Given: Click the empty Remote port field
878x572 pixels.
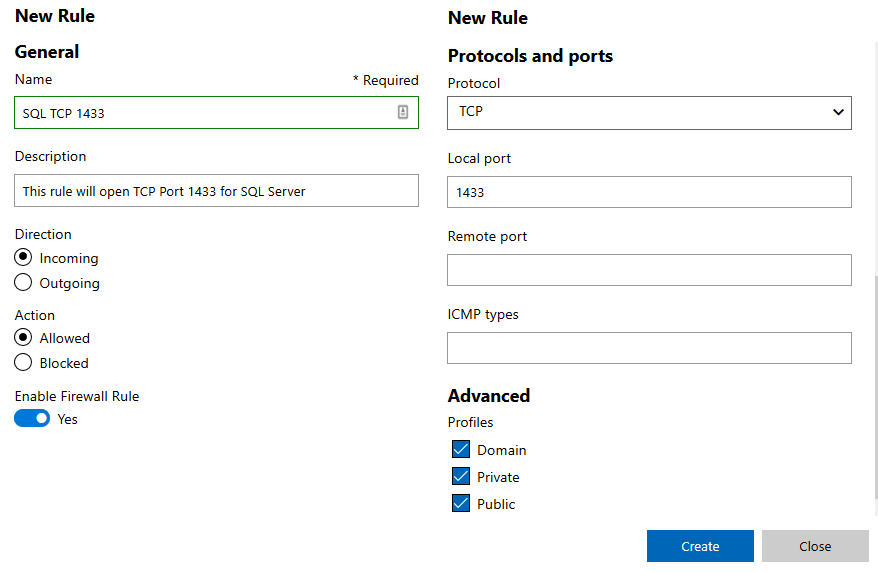Looking at the screenshot, I should tap(649, 270).
